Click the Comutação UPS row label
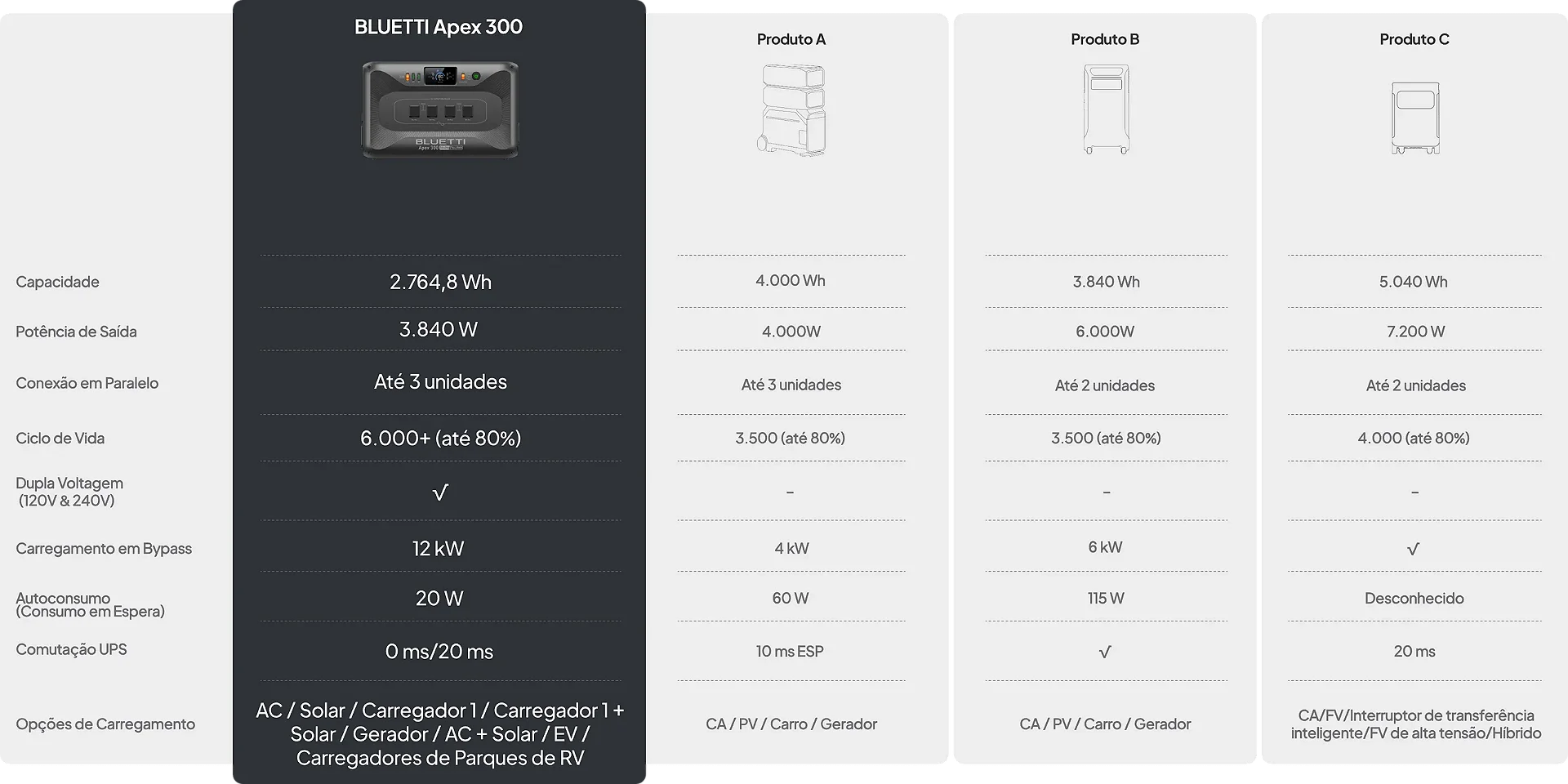1568x784 pixels. point(71,649)
